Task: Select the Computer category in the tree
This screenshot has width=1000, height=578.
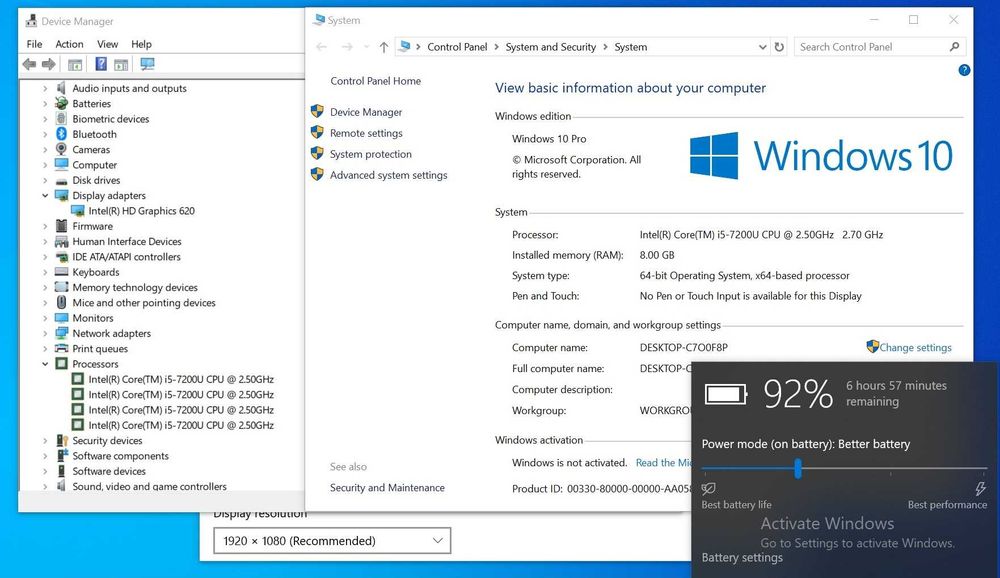Action: coord(94,165)
